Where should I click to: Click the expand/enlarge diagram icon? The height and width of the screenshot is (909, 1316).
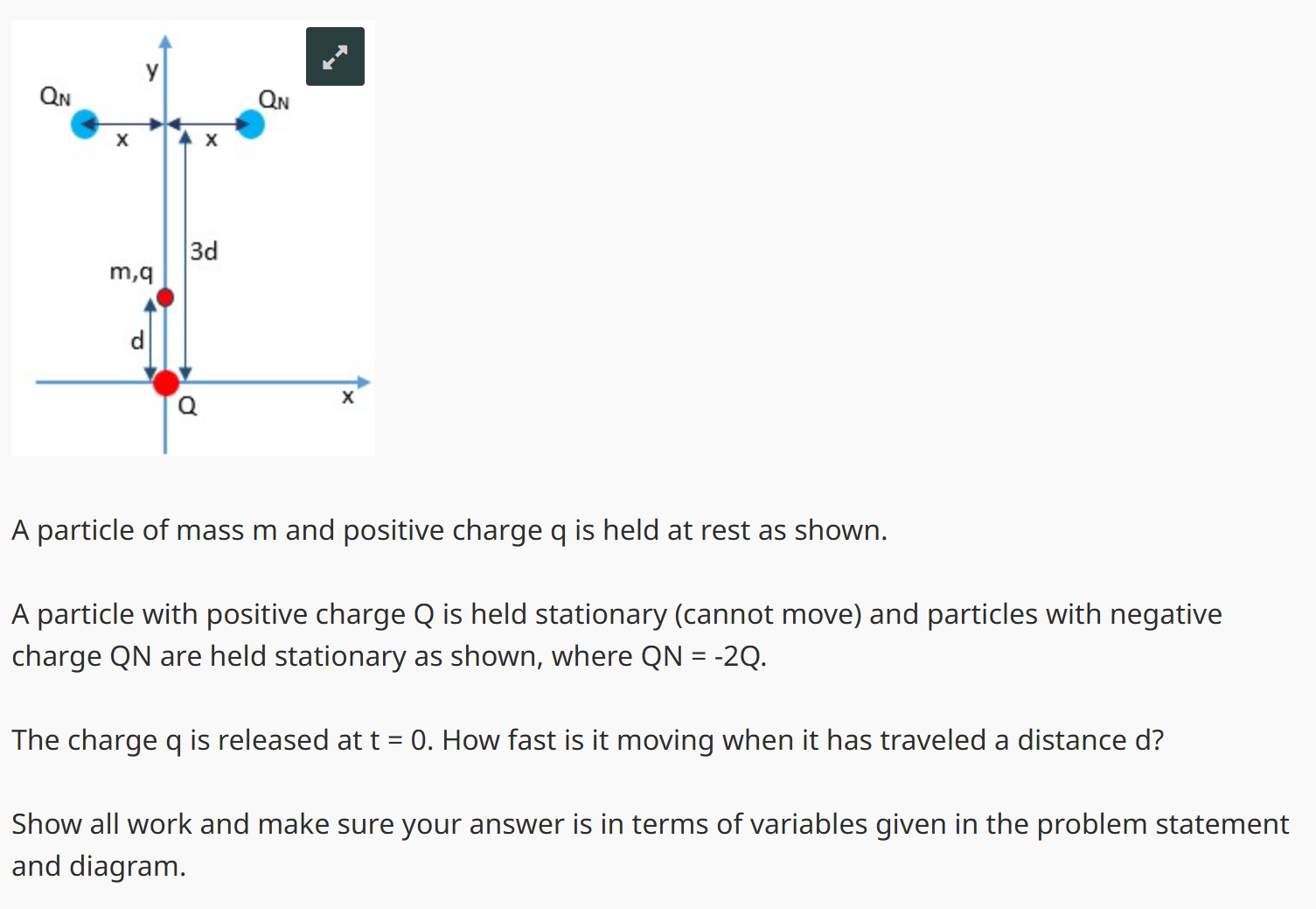(x=335, y=55)
